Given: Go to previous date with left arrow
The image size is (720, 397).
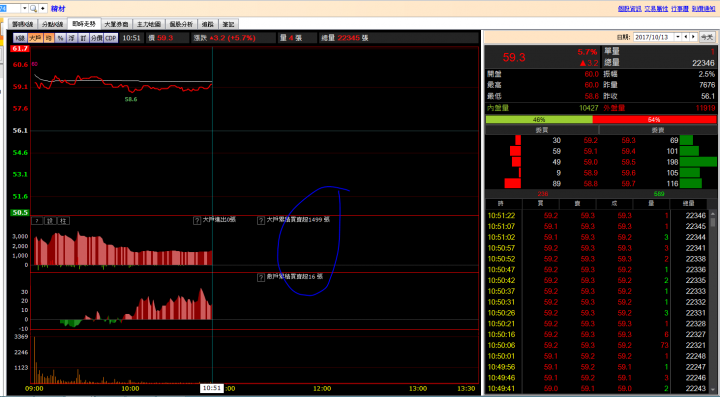Looking at the screenshot, I should (x=686, y=37).
